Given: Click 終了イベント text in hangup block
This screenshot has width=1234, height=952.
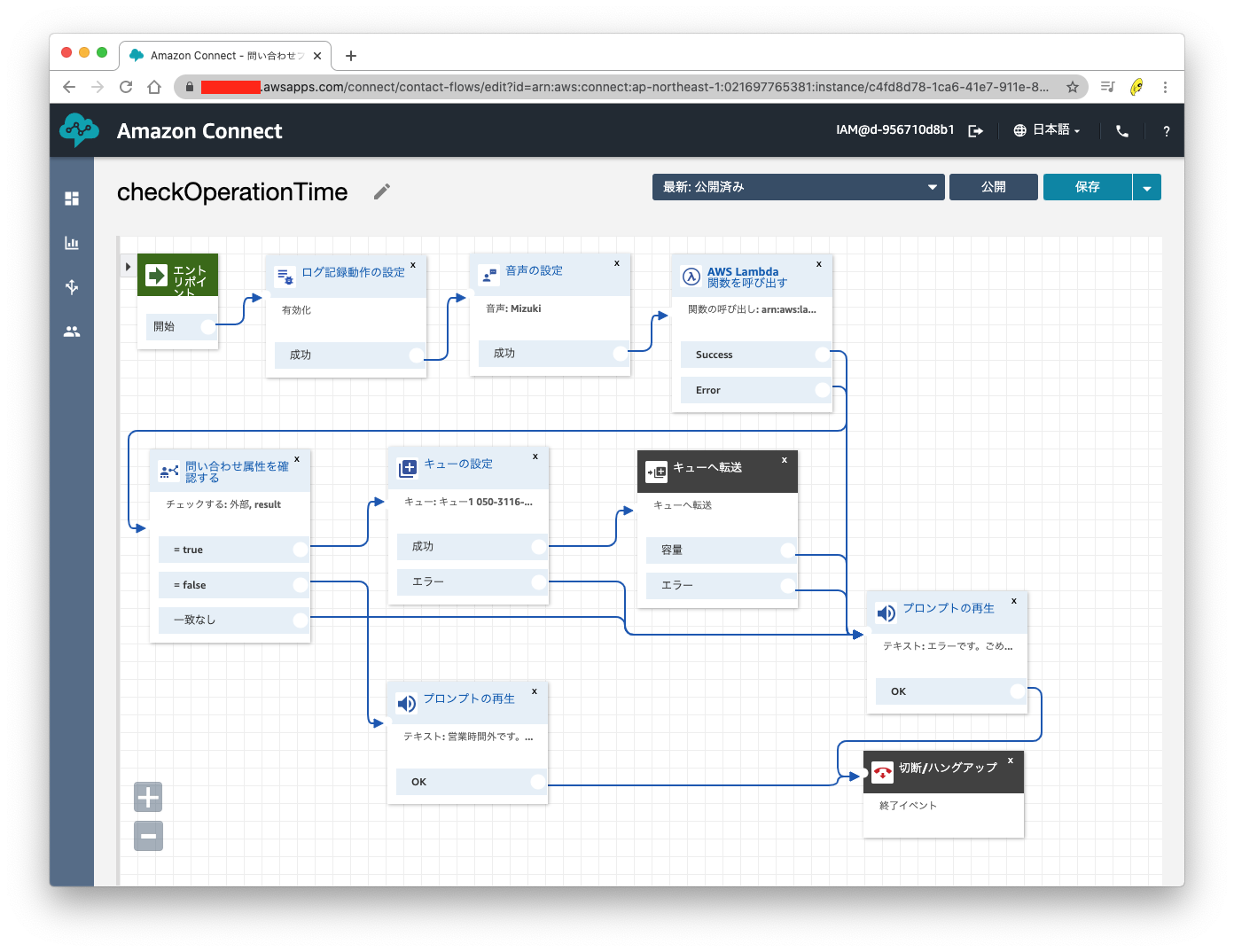Looking at the screenshot, I should pos(908,806).
